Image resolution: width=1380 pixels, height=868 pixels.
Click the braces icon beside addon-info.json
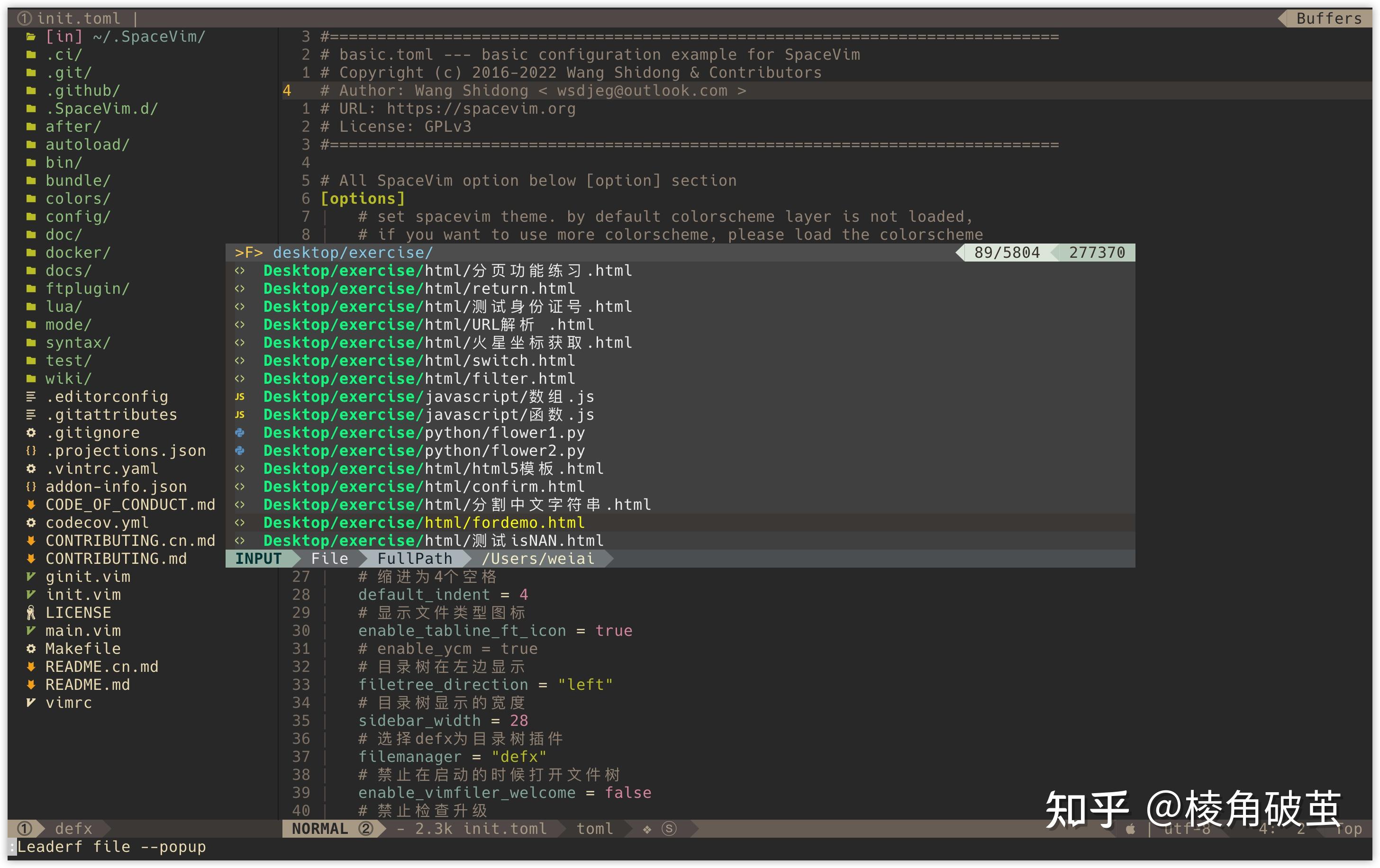point(31,487)
